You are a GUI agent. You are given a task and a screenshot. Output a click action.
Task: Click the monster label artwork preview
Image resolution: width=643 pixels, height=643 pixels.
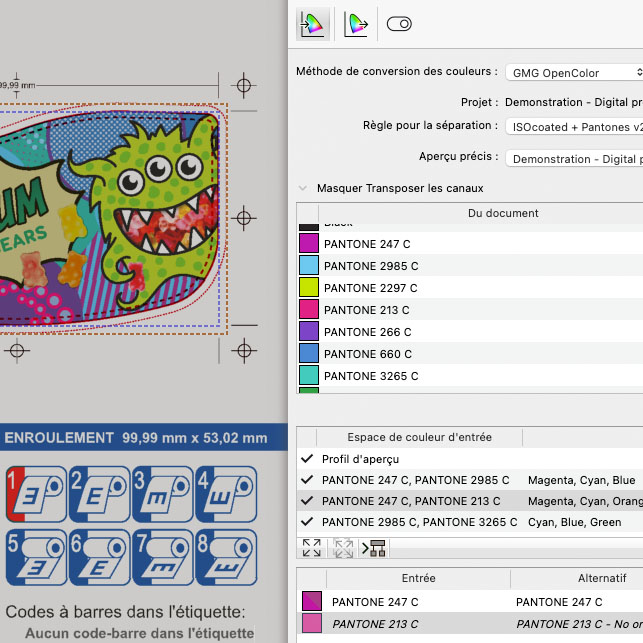point(110,218)
